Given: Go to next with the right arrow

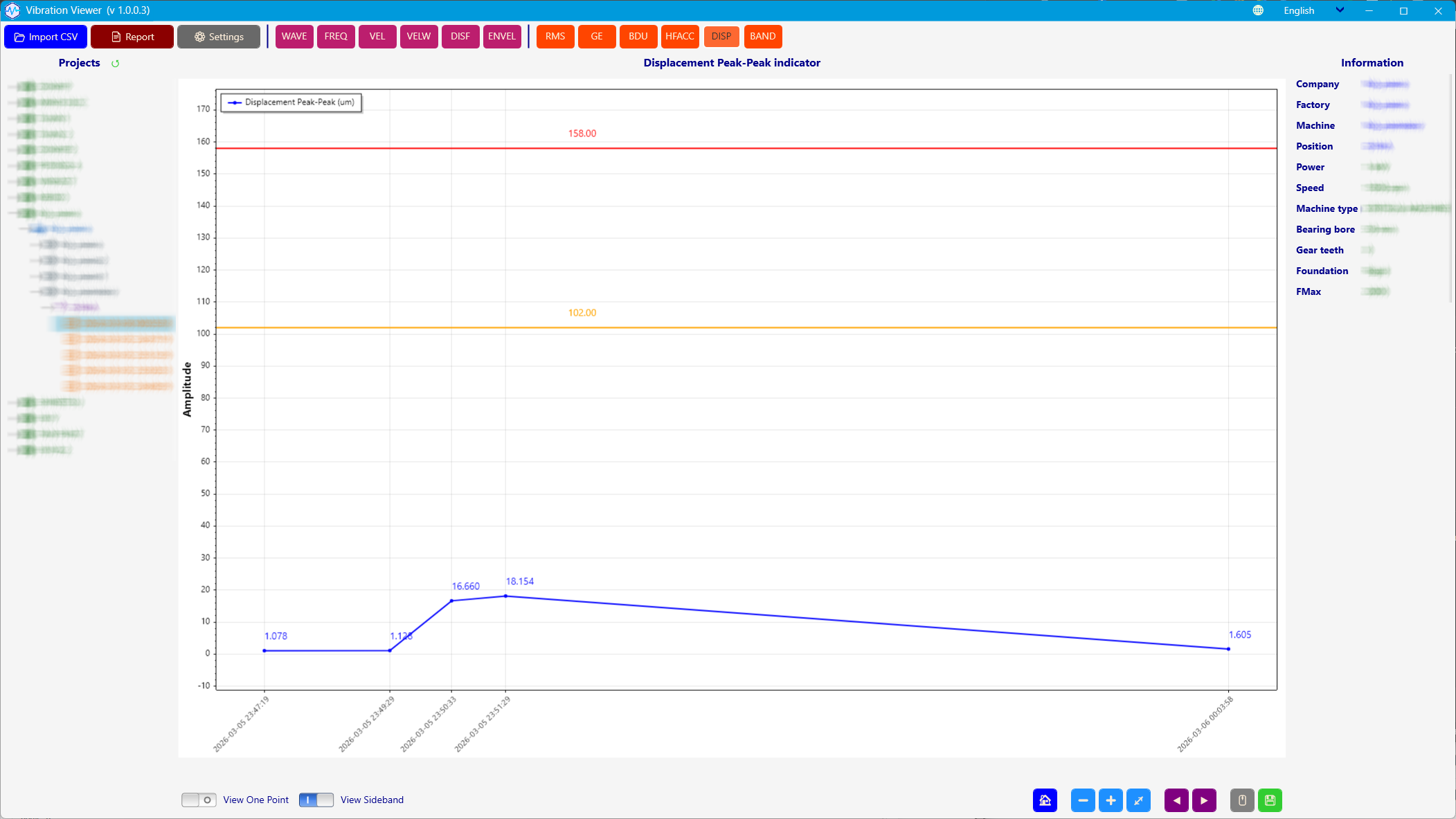Looking at the screenshot, I should pos(1204,800).
